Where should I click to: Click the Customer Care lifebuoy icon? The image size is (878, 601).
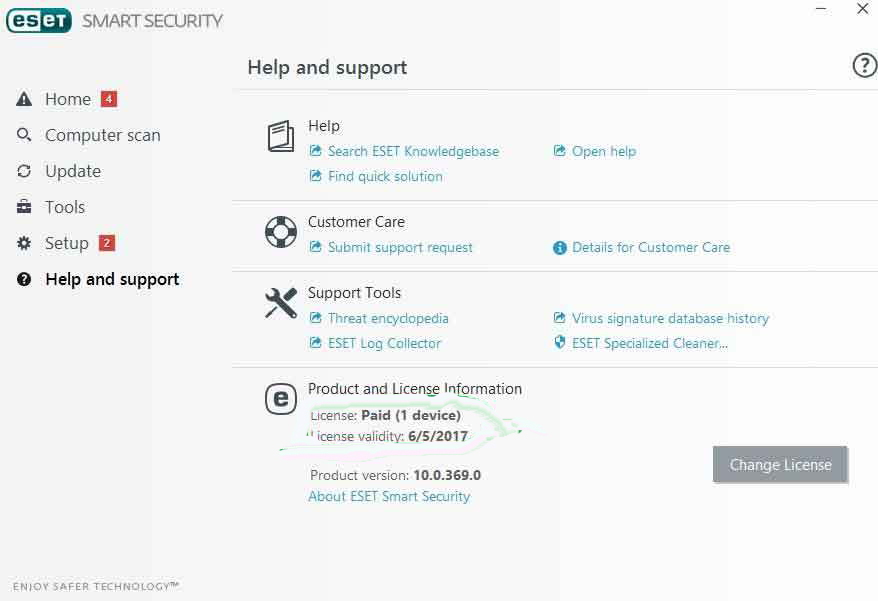[x=281, y=232]
